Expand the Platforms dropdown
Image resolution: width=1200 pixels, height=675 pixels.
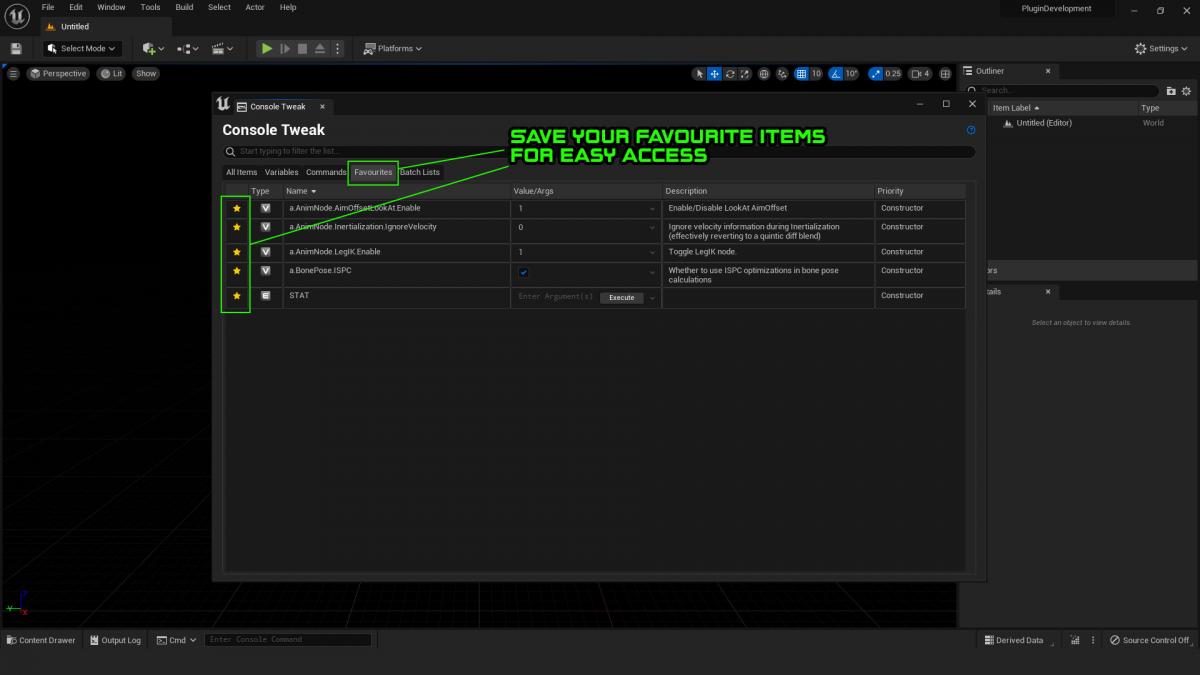[x=392, y=48]
